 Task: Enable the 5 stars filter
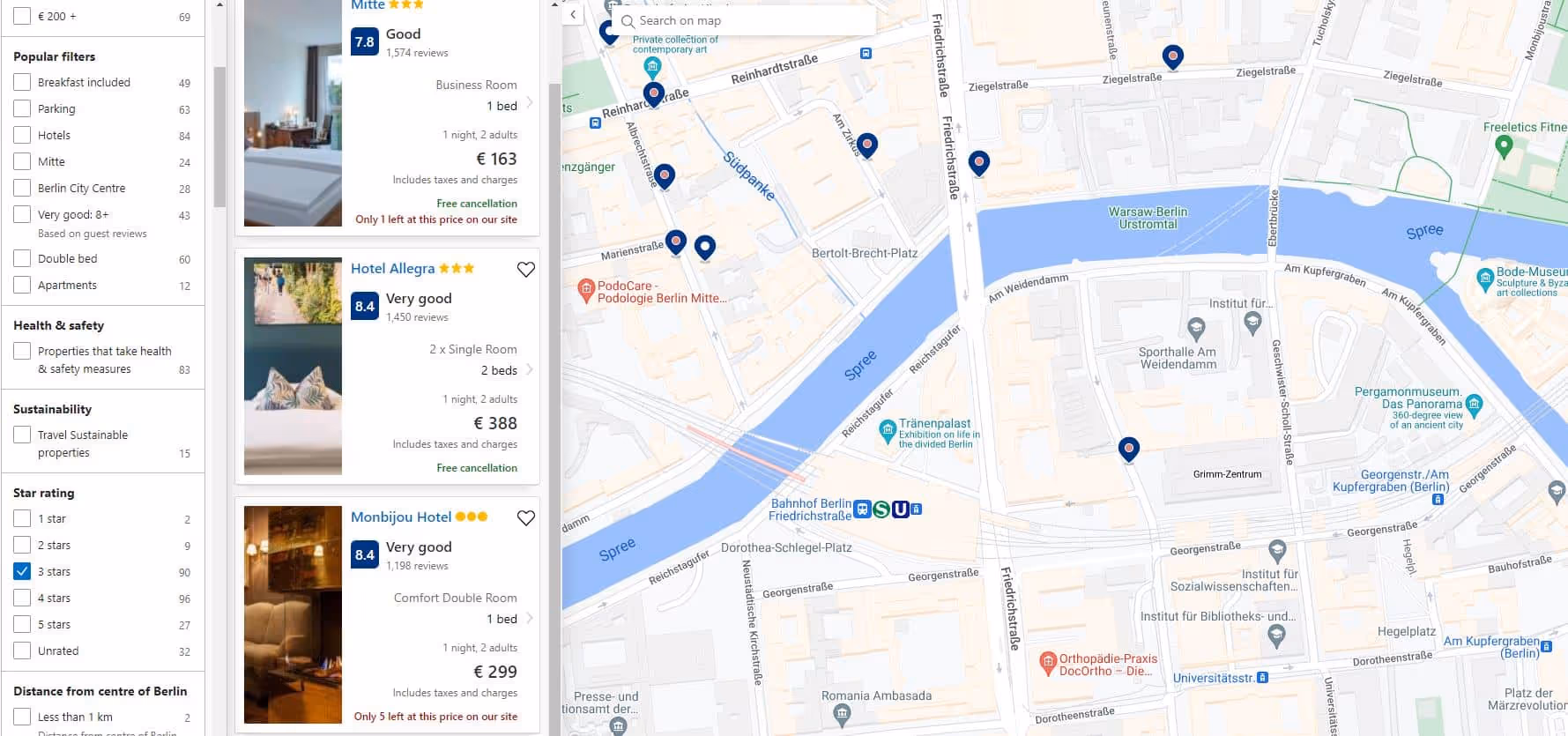coord(22,624)
